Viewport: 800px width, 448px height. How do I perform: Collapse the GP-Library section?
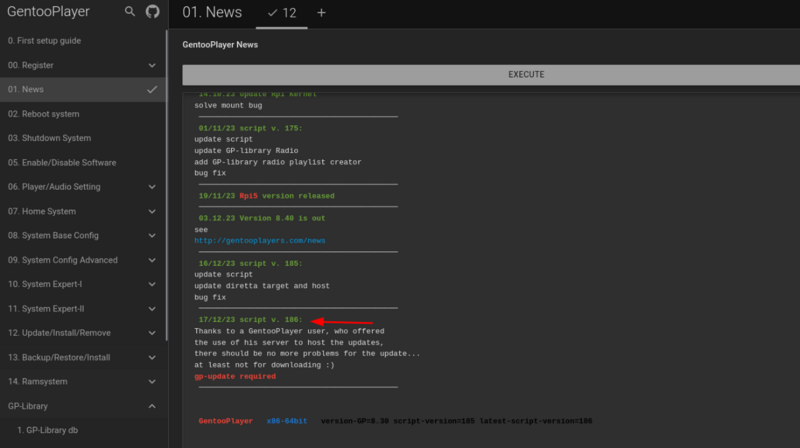click(152, 406)
